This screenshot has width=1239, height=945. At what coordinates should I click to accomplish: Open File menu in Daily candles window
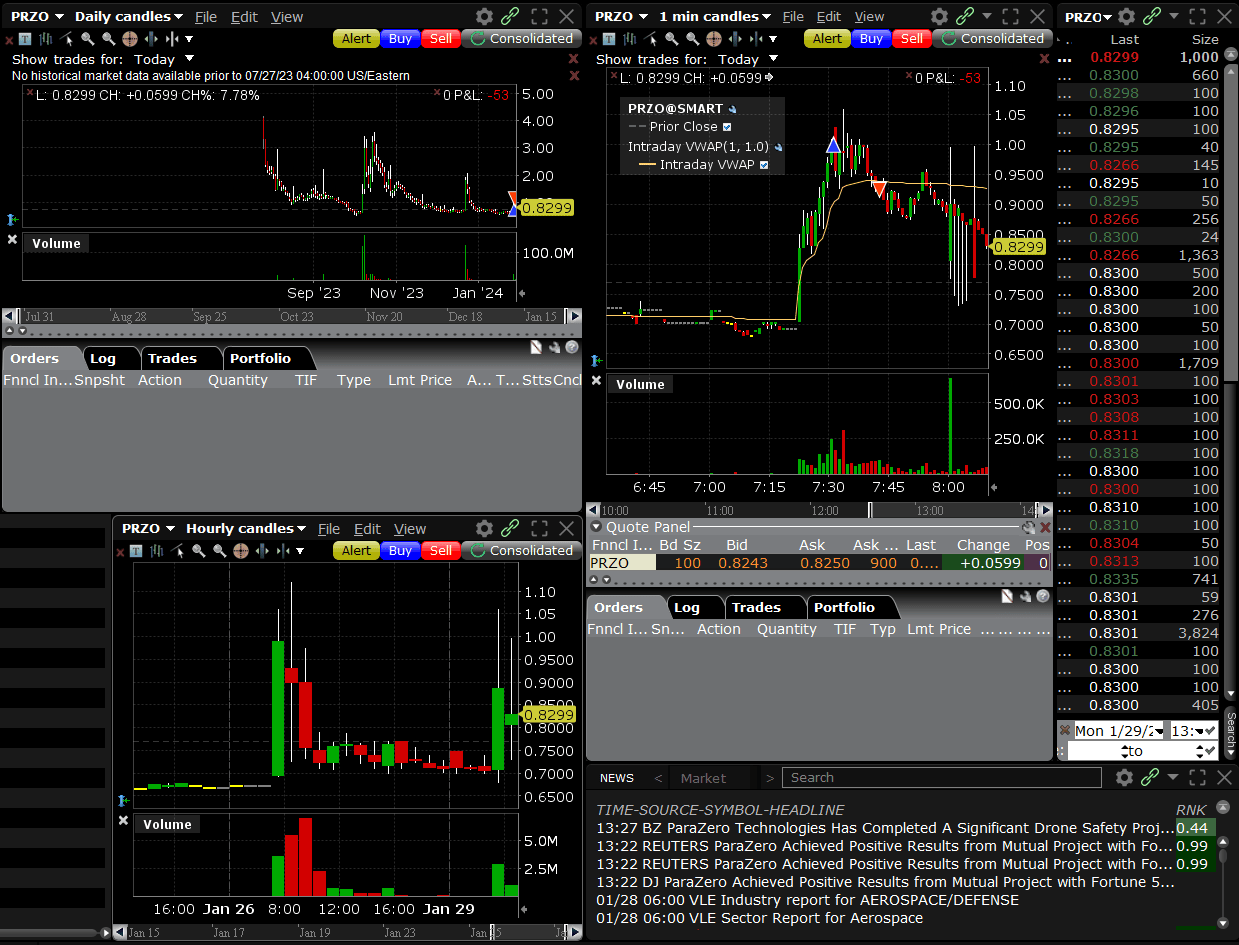(206, 17)
